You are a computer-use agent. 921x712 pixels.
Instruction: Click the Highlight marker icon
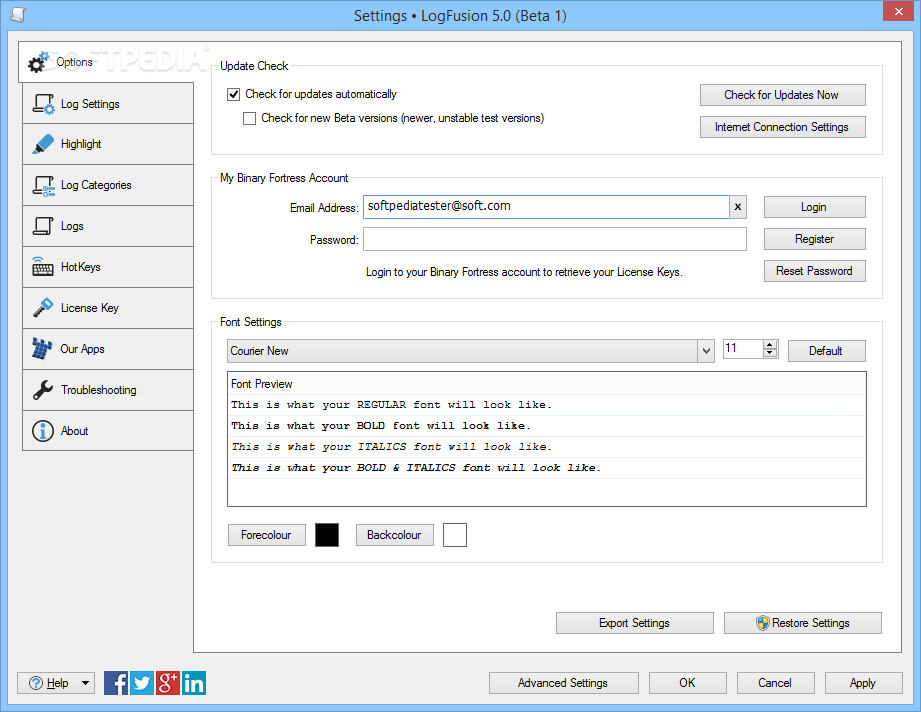tap(43, 145)
